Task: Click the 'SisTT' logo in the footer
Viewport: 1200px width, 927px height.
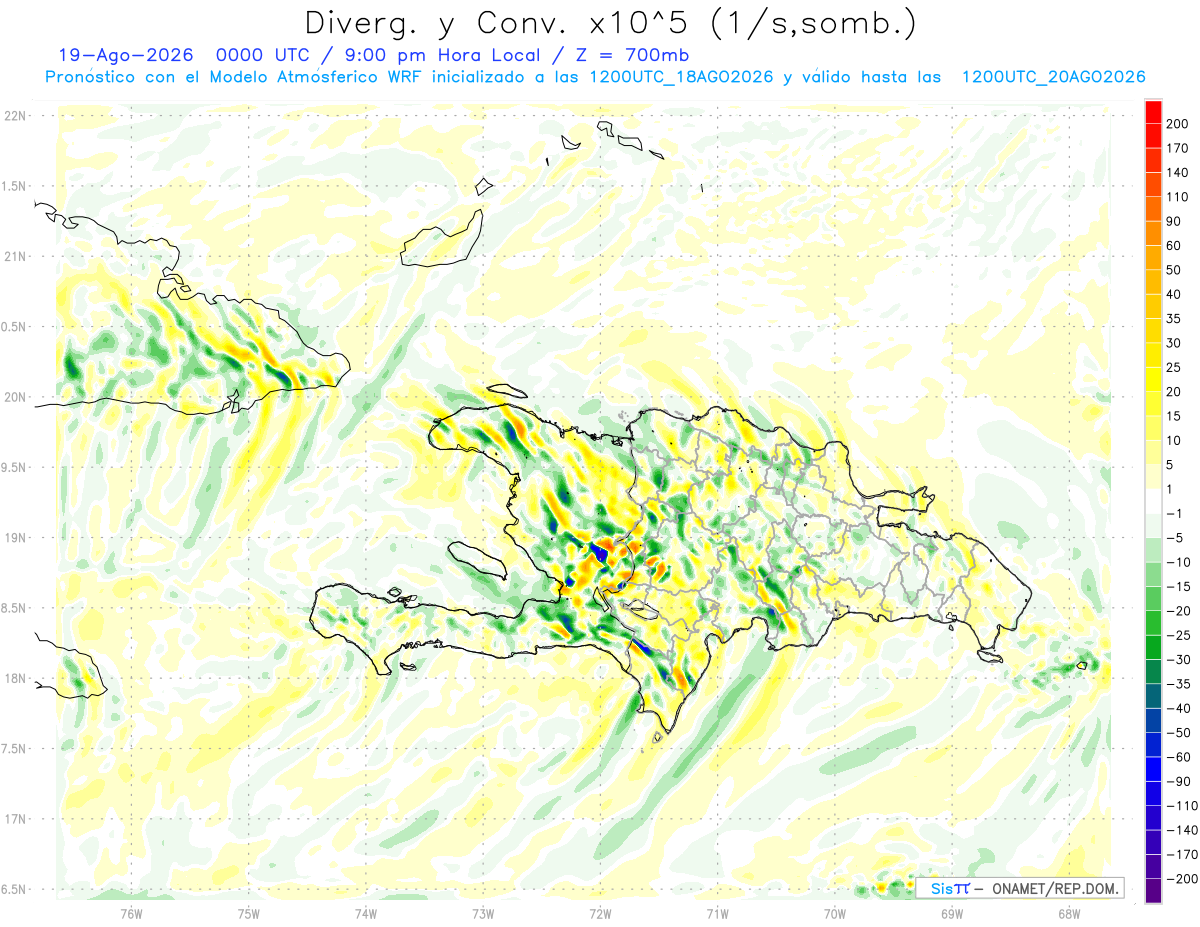Action: (949, 888)
